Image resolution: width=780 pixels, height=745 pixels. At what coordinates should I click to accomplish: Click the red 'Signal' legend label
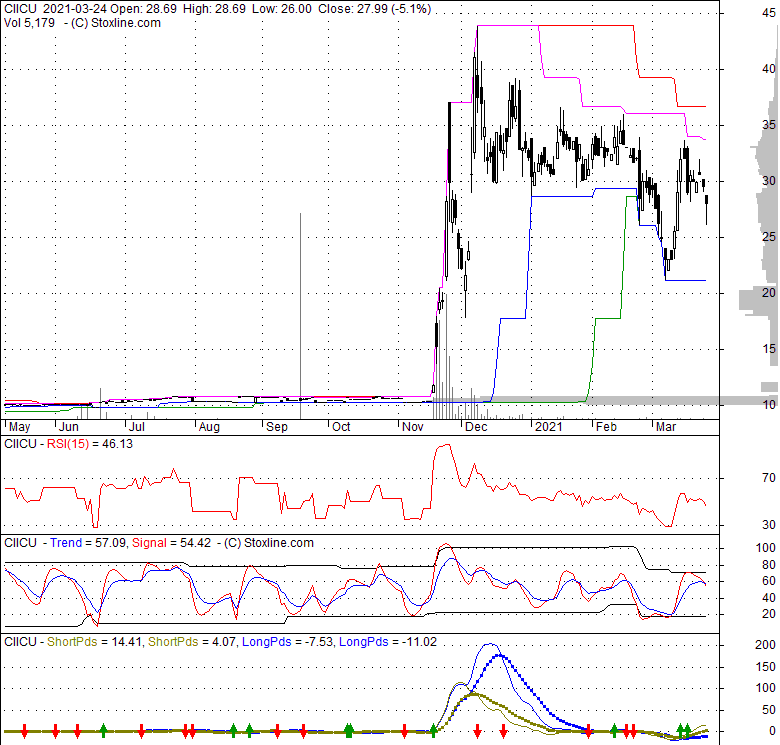point(149,543)
